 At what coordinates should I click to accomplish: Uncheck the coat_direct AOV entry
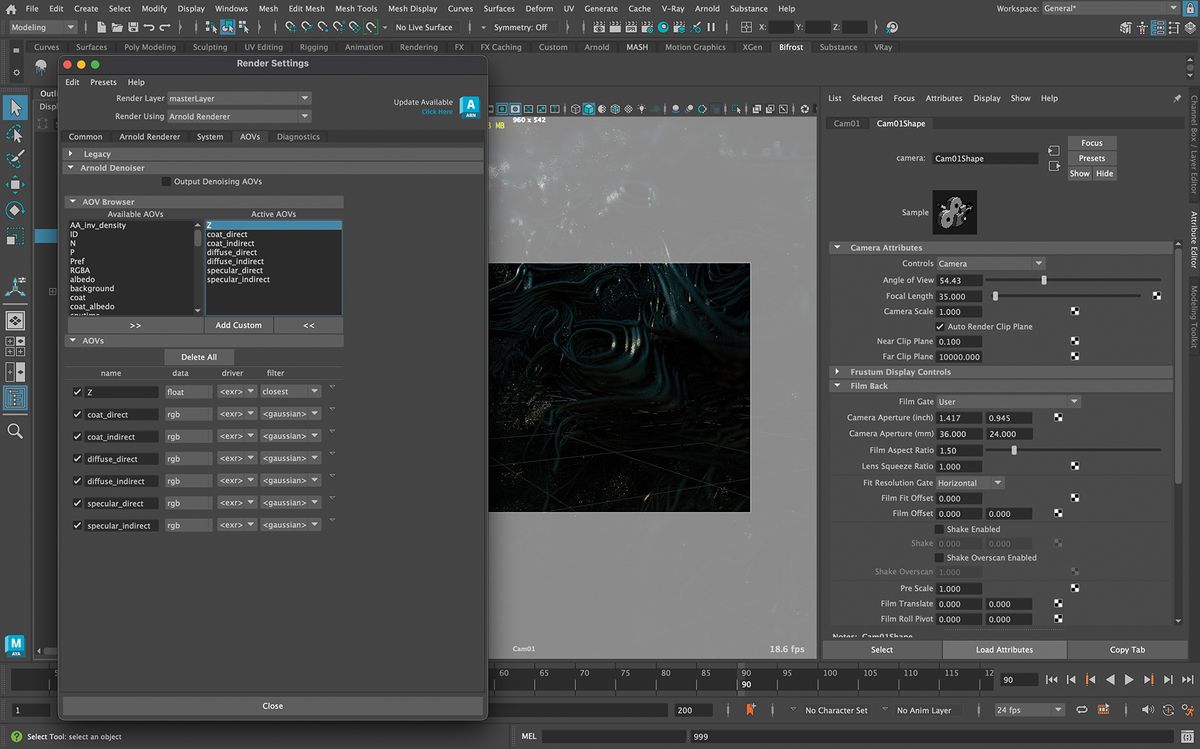click(x=77, y=413)
